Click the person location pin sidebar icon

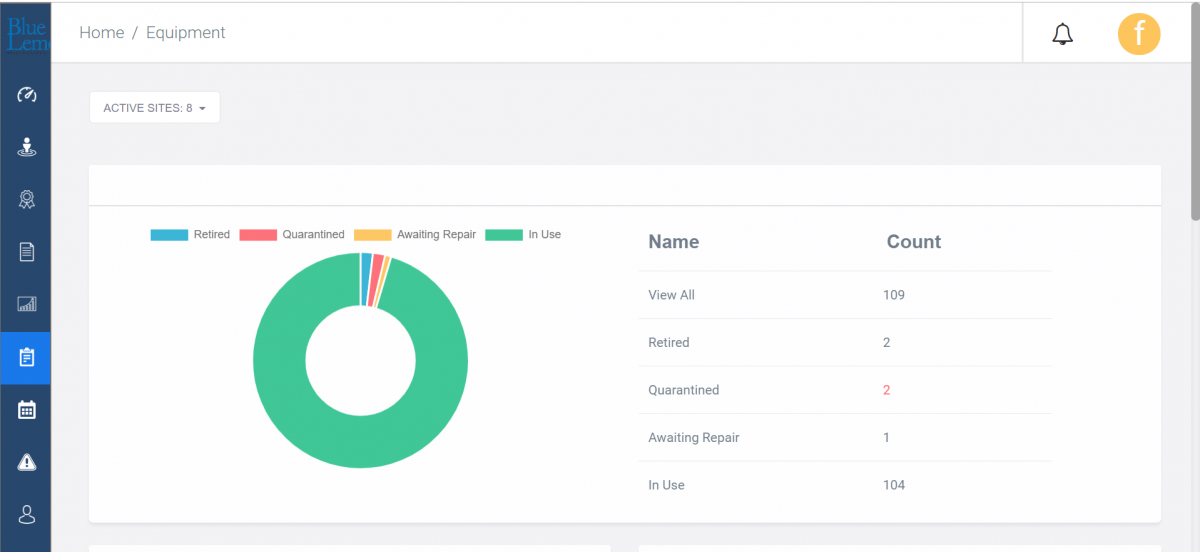(27, 148)
